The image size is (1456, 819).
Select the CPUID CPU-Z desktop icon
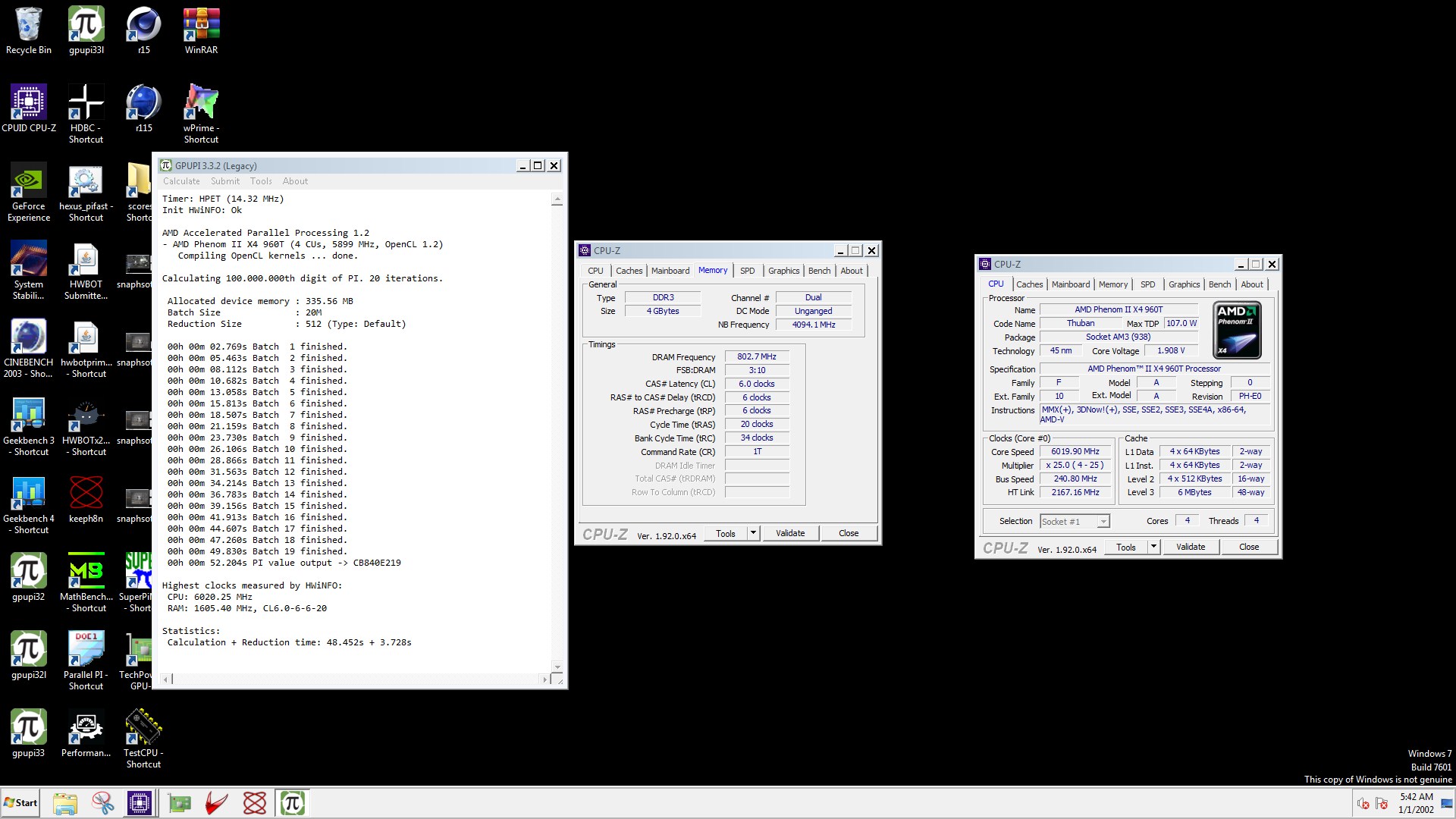click(29, 108)
